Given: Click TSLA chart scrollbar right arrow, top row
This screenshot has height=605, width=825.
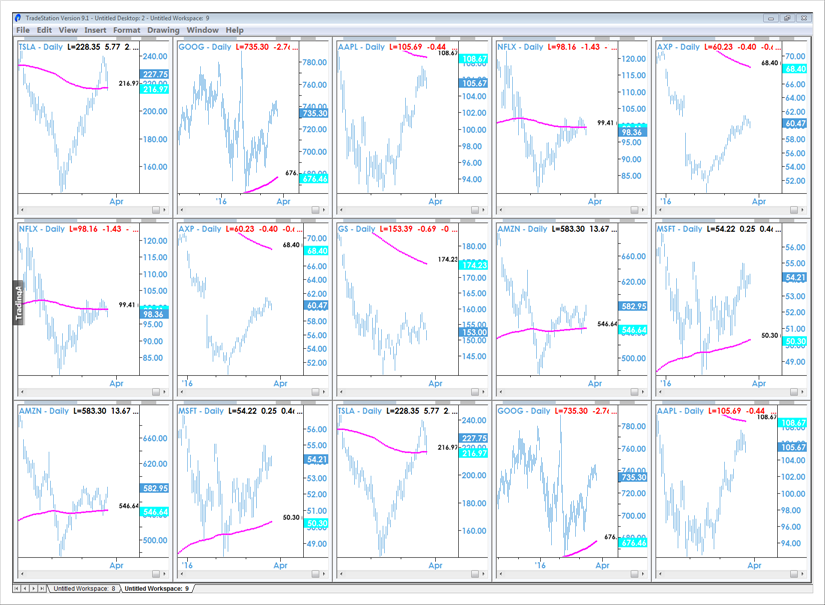Looking at the screenshot, I should (x=165, y=209).
